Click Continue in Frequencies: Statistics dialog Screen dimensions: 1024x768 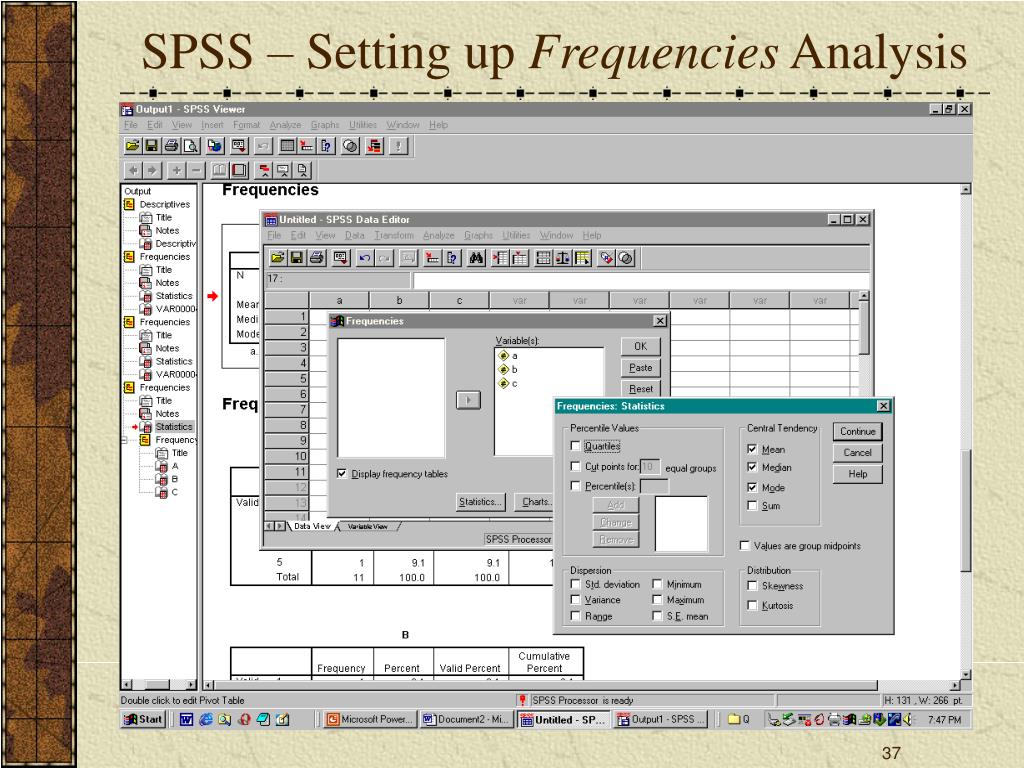(x=857, y=432)
